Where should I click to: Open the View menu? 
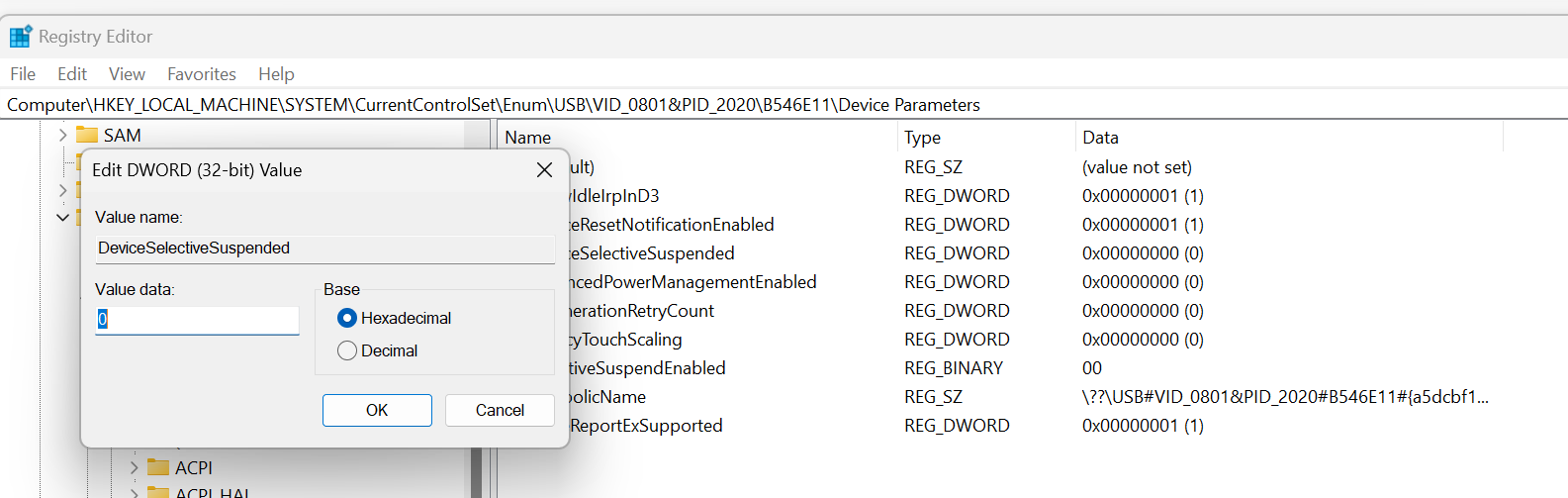coord(127,74)
